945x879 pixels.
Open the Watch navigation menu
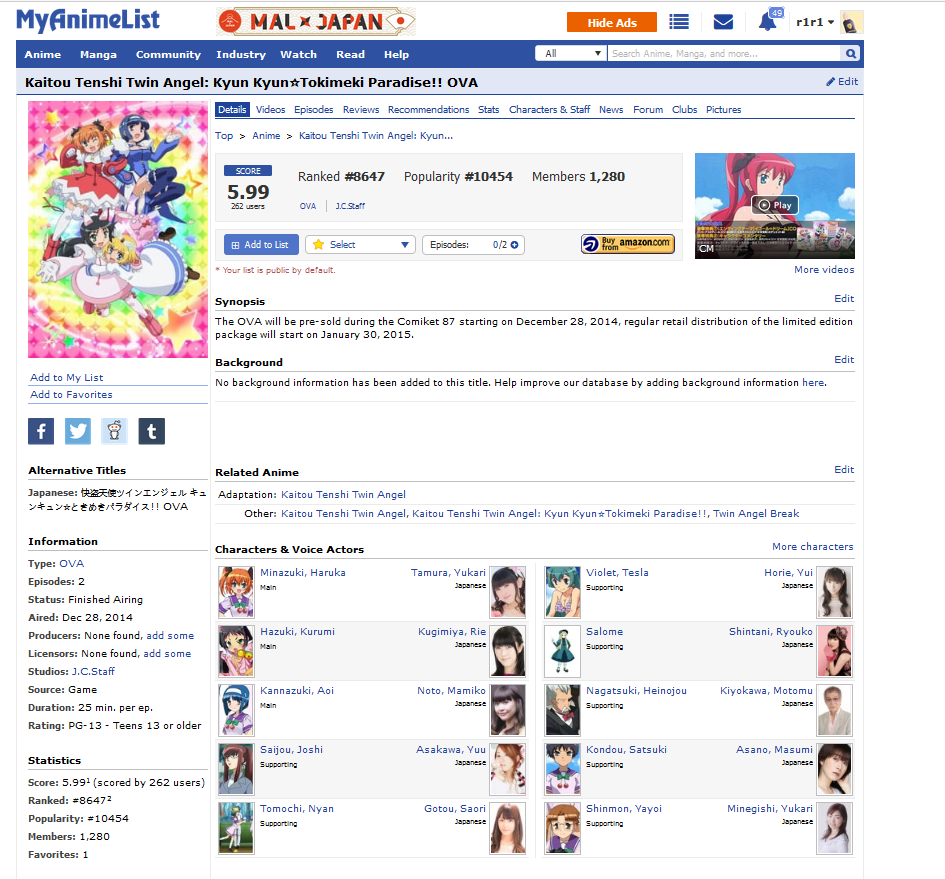coord(298,54)
